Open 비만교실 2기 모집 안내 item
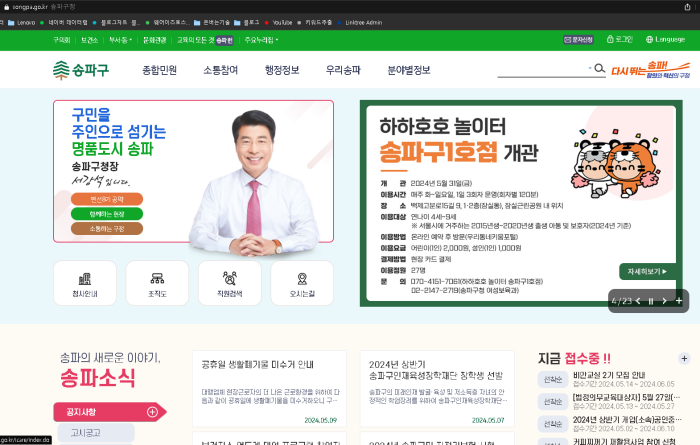700x445 pixels. coord(609,375)
